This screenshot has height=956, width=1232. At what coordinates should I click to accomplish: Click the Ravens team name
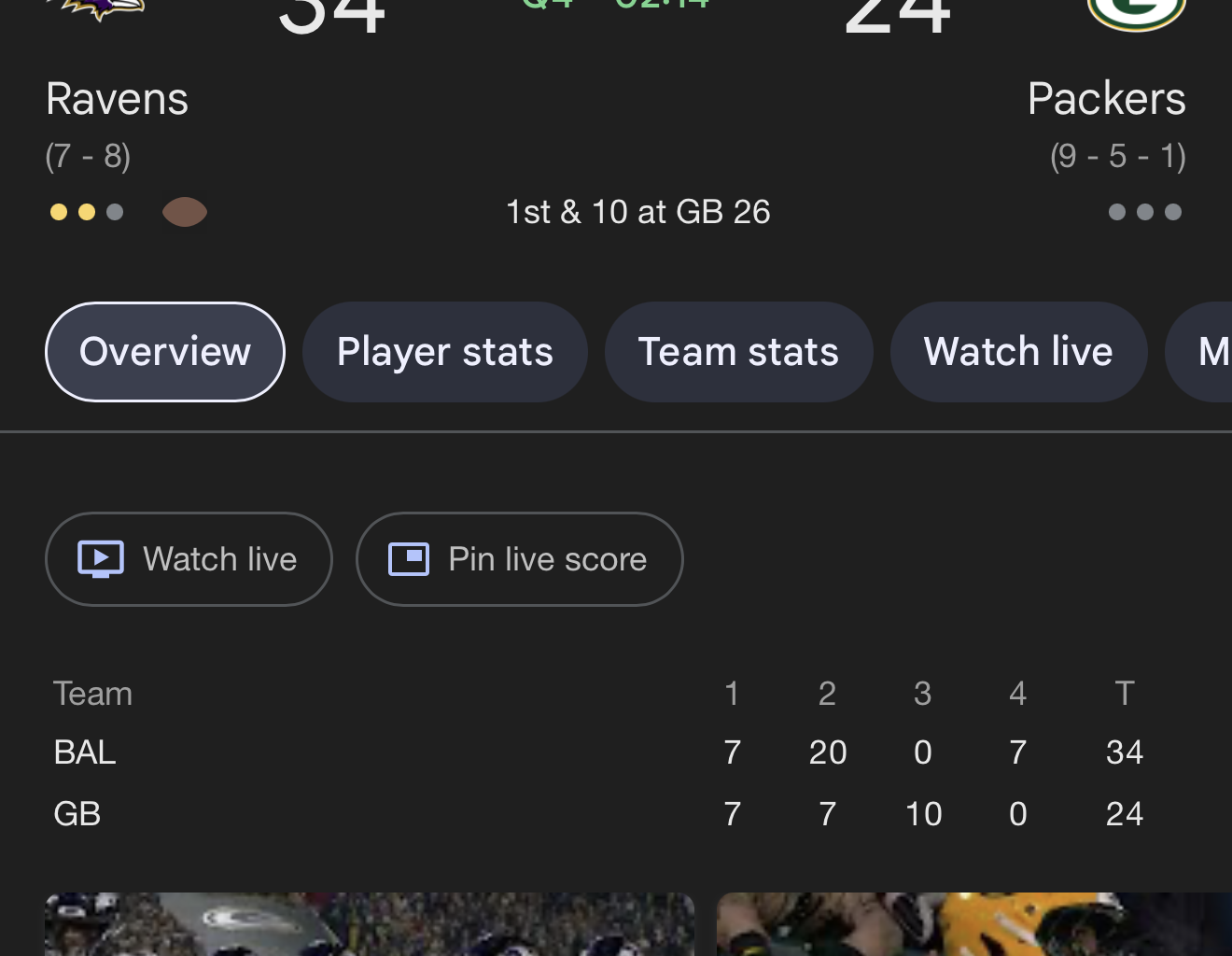118,99
